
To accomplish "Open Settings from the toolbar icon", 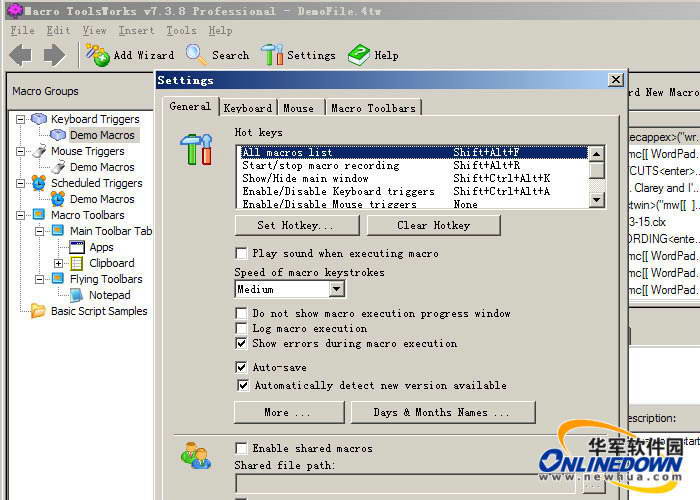I will tap(272, 55).
